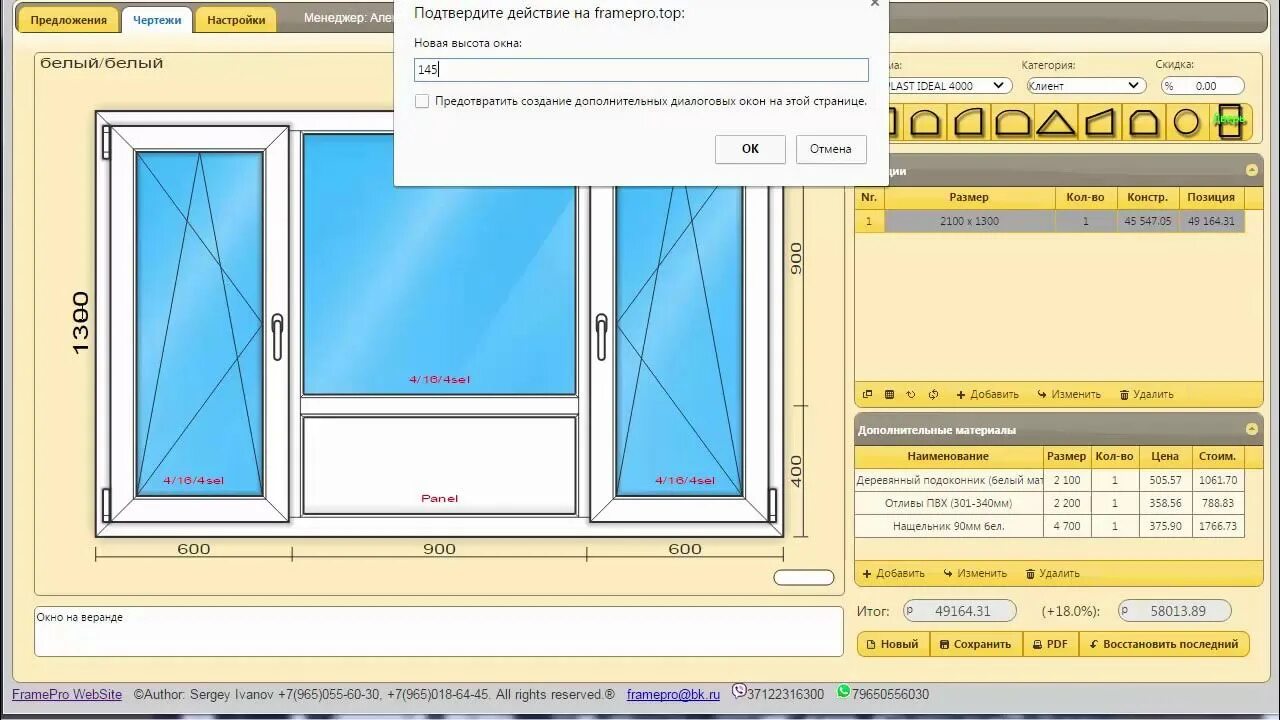This screenshot has width=1280, height=720.
Task: Click Восстановить последний button
Action: 1164,644
